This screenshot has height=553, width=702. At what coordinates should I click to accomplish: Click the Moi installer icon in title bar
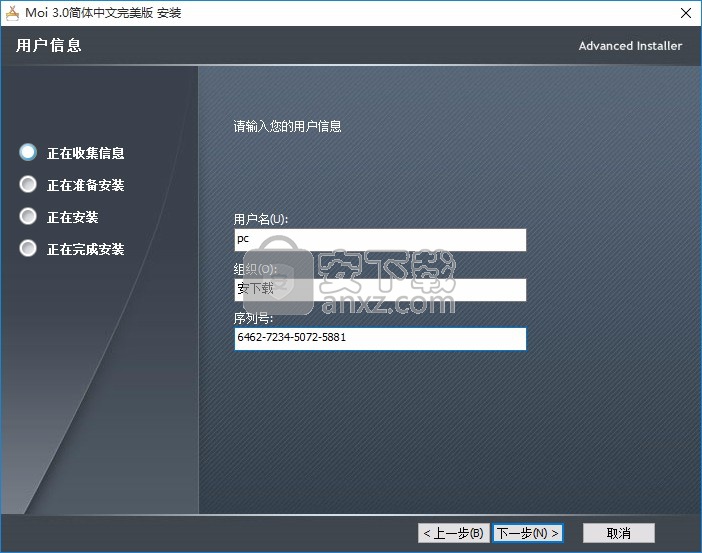point(13,13)
